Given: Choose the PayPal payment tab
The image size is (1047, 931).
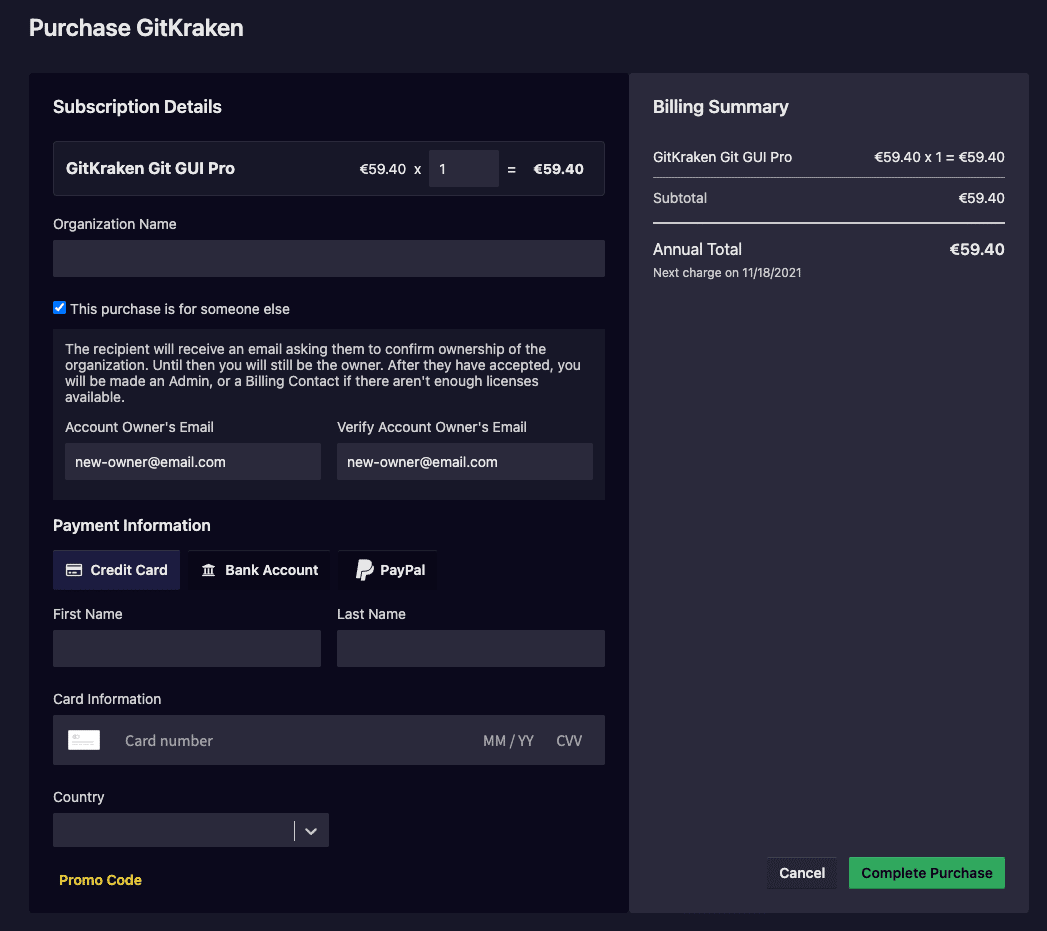Looking at the screenshot, I should pos(388,570).
